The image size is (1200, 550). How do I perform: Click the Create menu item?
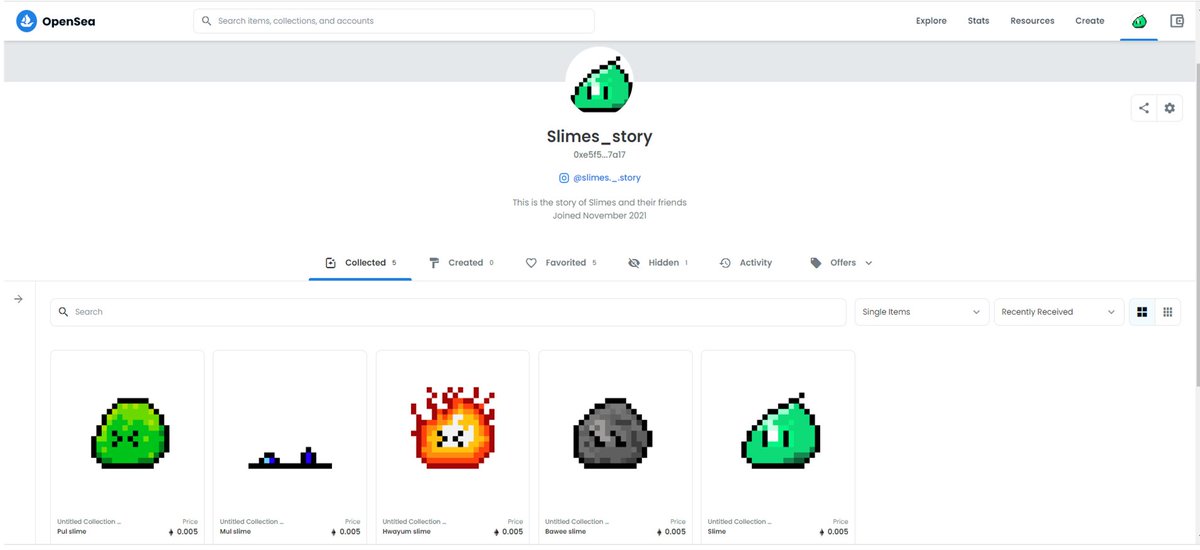[1089, 21]
